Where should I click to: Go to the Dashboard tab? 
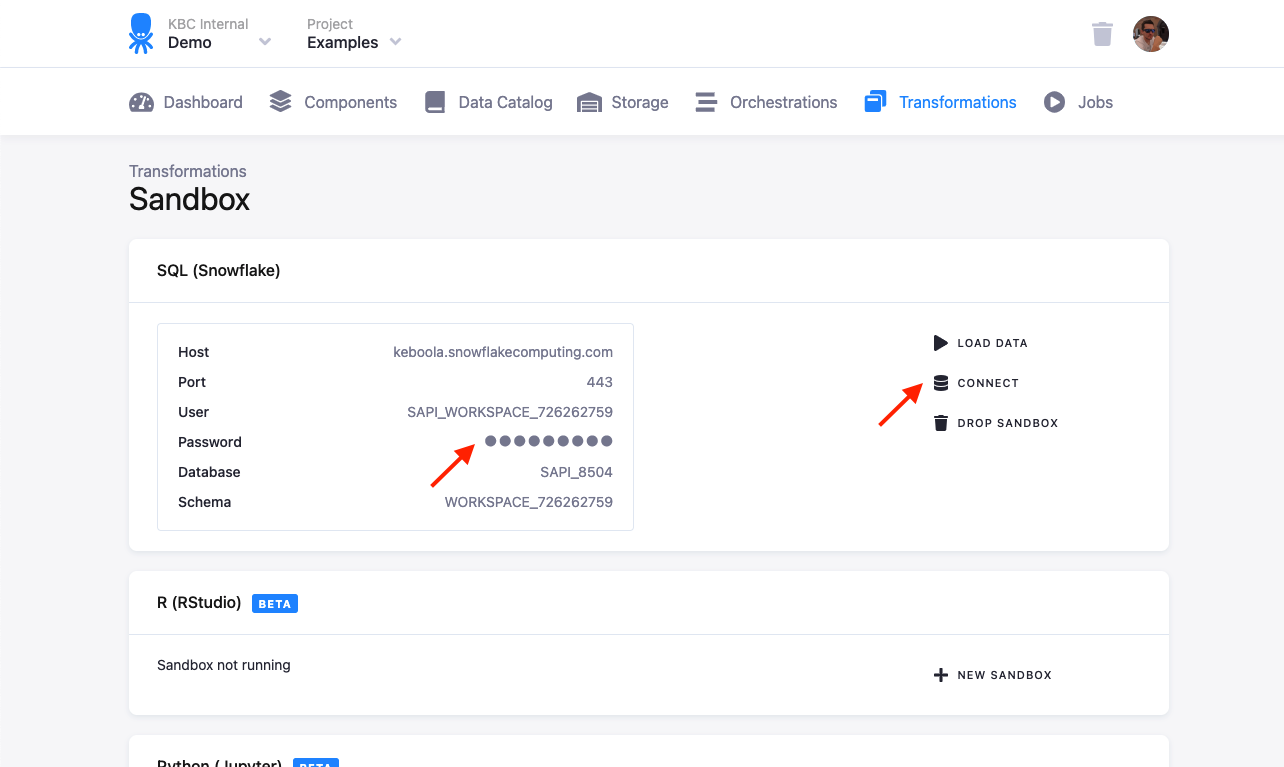(x=186, y=102)
